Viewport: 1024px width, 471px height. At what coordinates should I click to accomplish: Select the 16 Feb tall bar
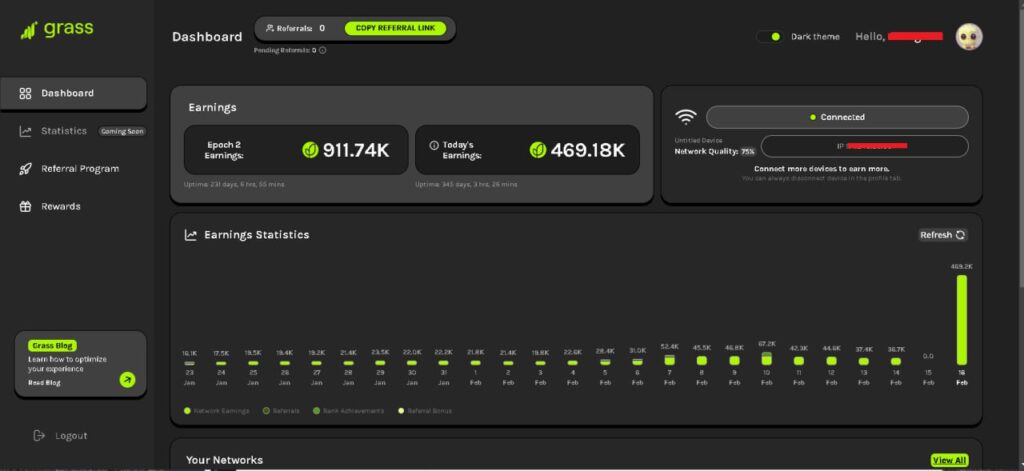pyautogui.click(x=961, y=320)
